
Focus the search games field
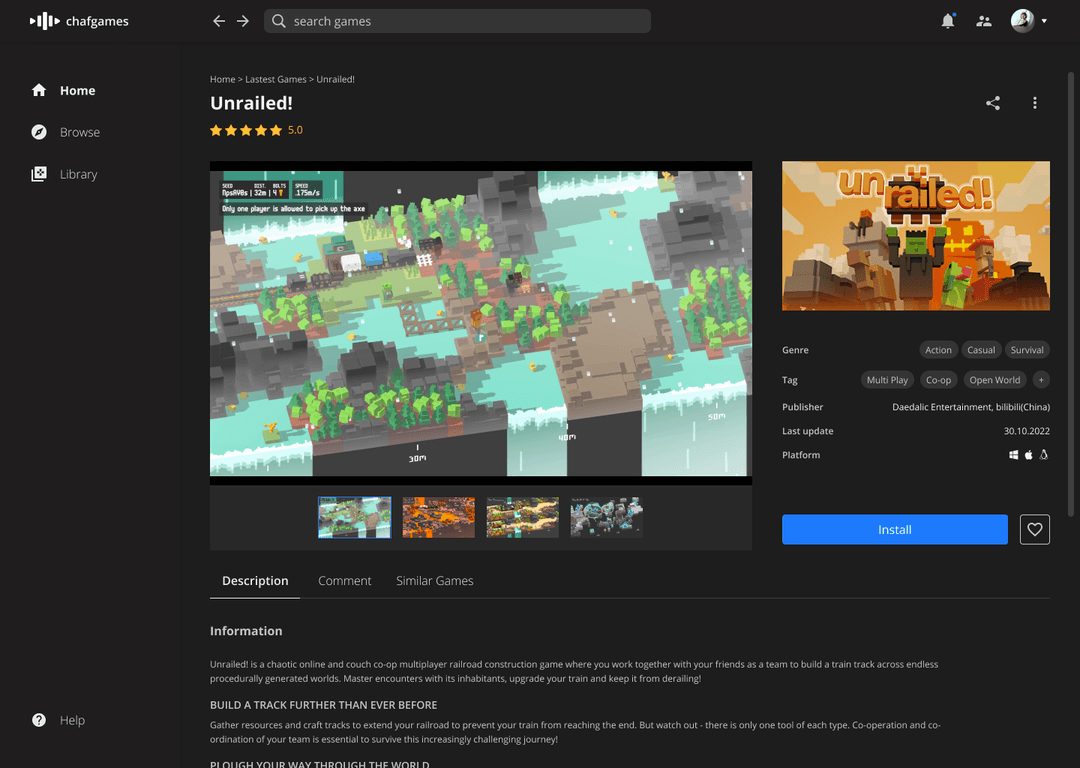click(x=457, y=21)
